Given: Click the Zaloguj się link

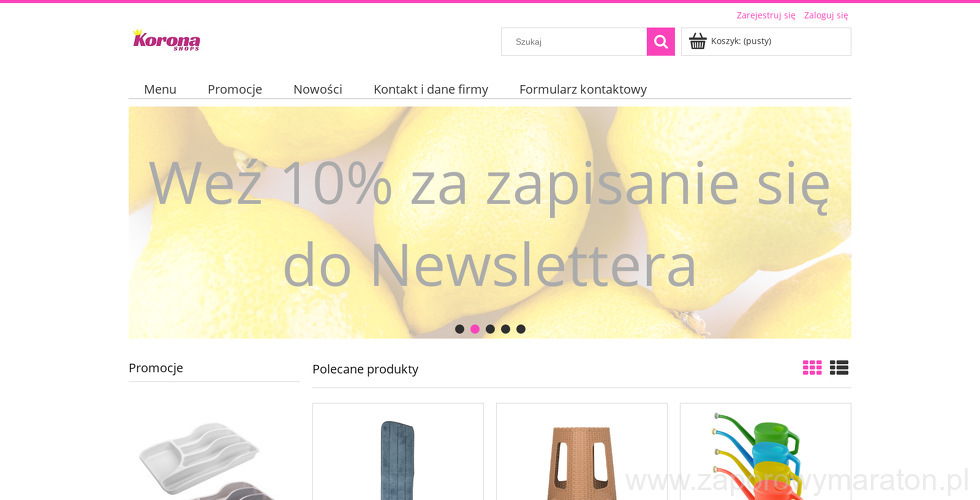Looking at the screenshot, I should point(826,16).
